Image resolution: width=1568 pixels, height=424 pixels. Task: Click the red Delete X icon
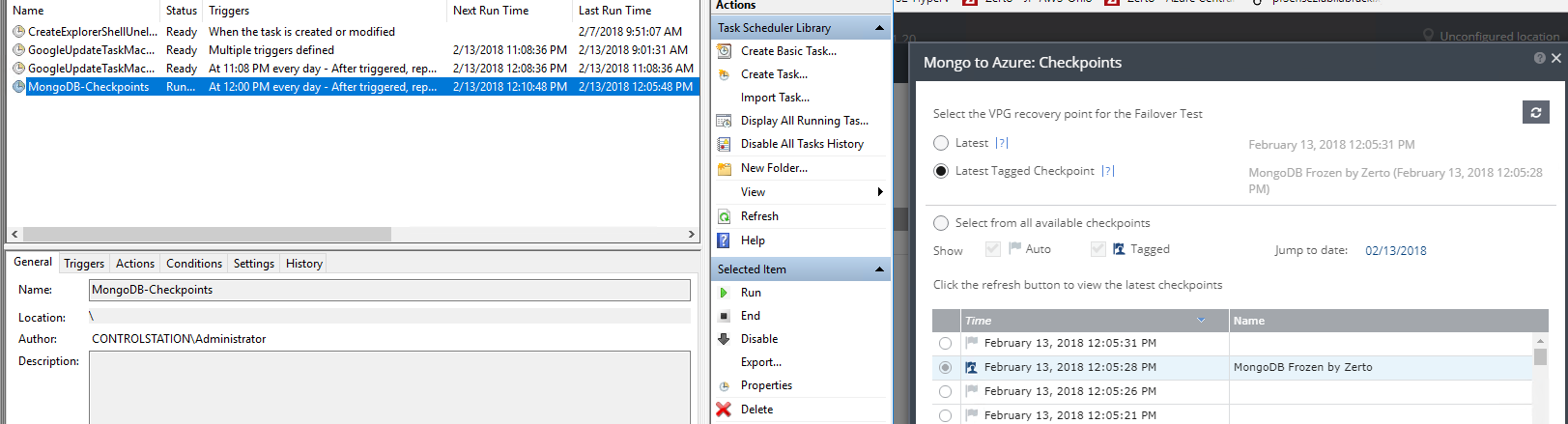coord(724,410)
